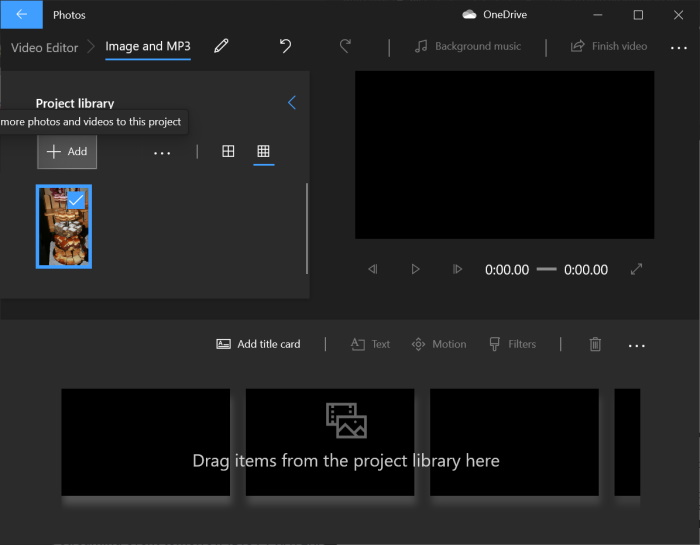Play the video preview
The width and height of the screenshot is (700, 545).
pos(415,269)
